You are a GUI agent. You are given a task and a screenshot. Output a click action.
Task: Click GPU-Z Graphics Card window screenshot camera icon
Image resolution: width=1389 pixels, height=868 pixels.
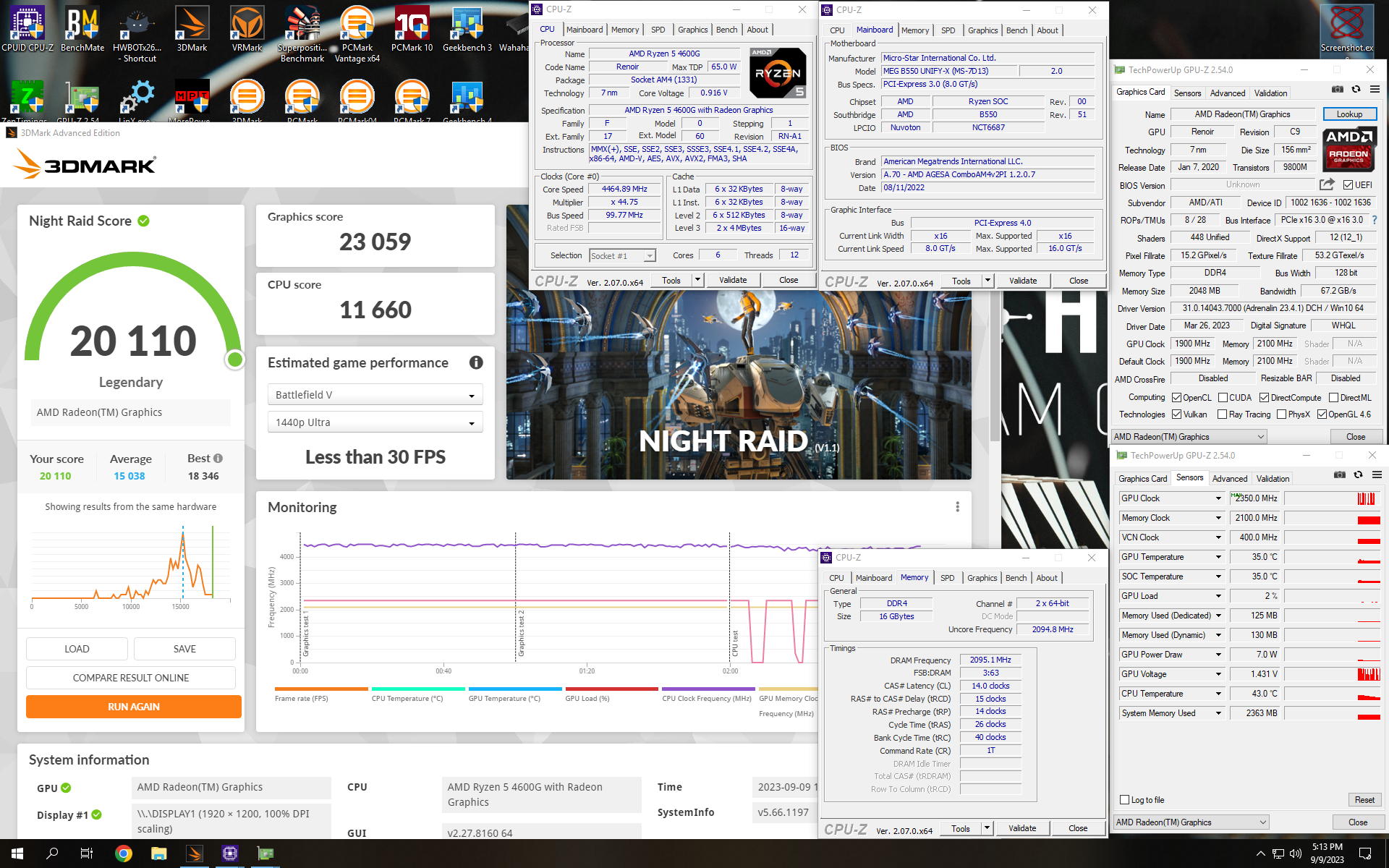point(1338,90)
